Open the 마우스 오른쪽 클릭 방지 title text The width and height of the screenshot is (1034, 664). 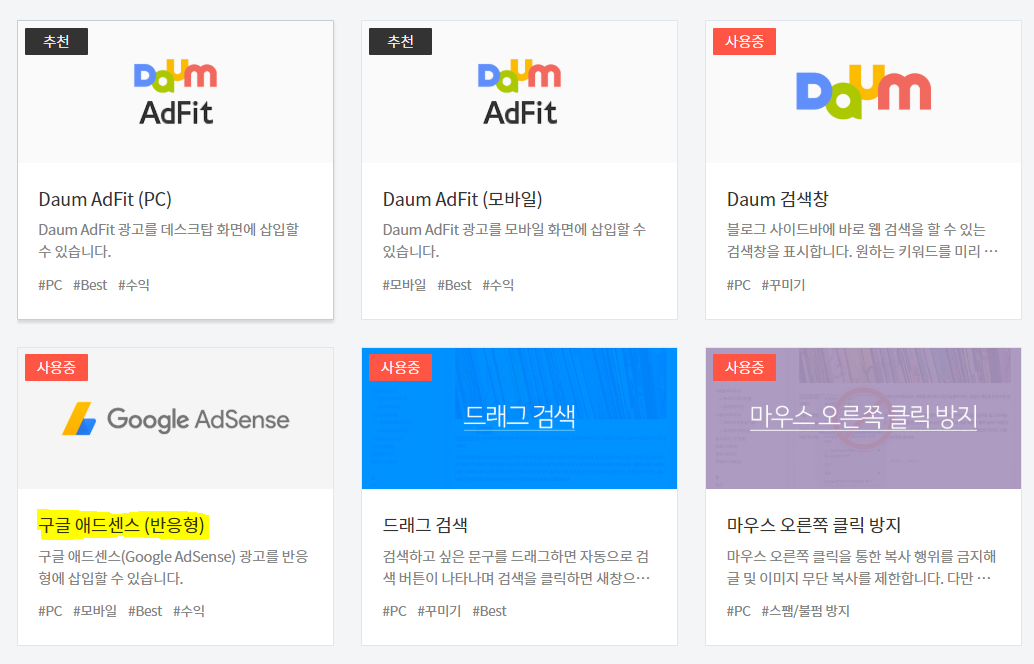tap(814, 525)
